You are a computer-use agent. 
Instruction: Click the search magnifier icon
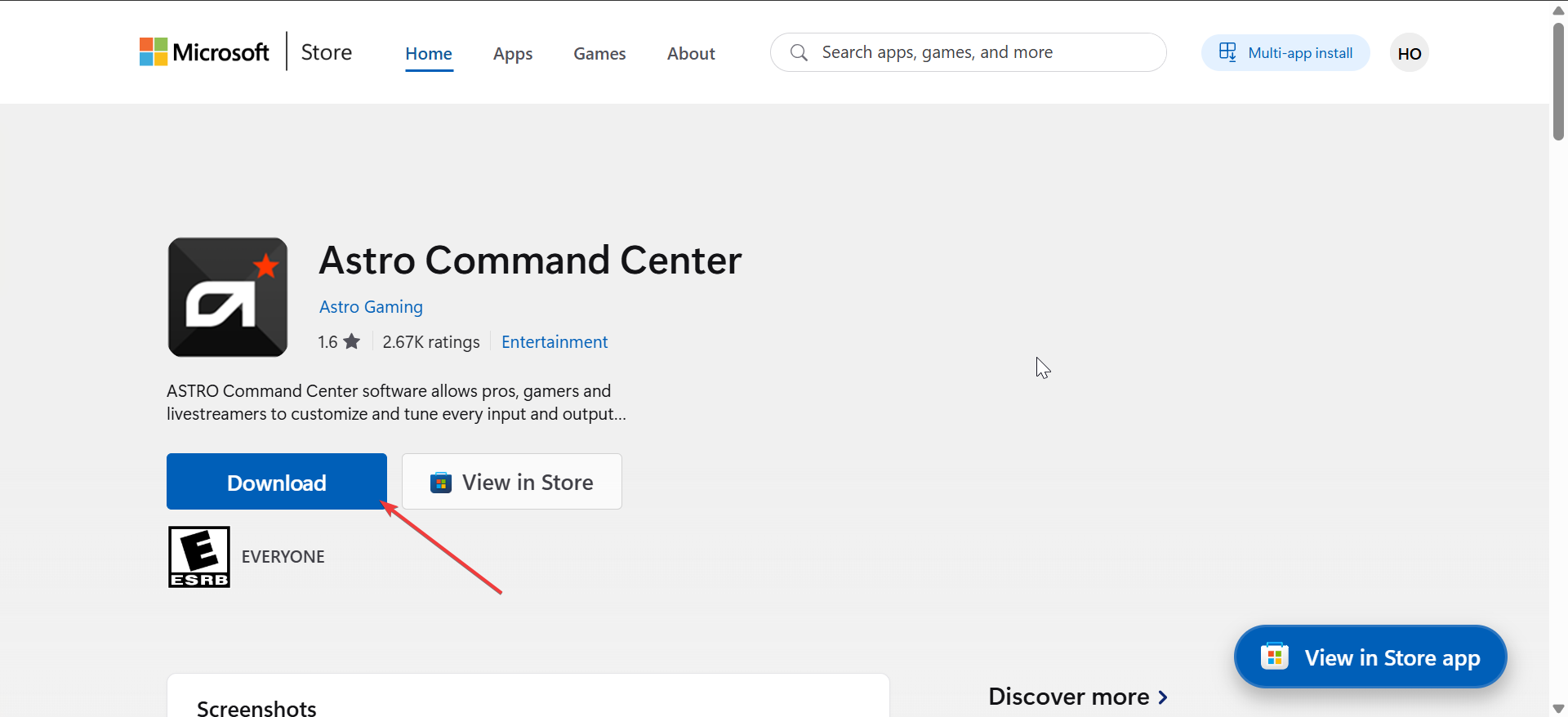(799, 53)
